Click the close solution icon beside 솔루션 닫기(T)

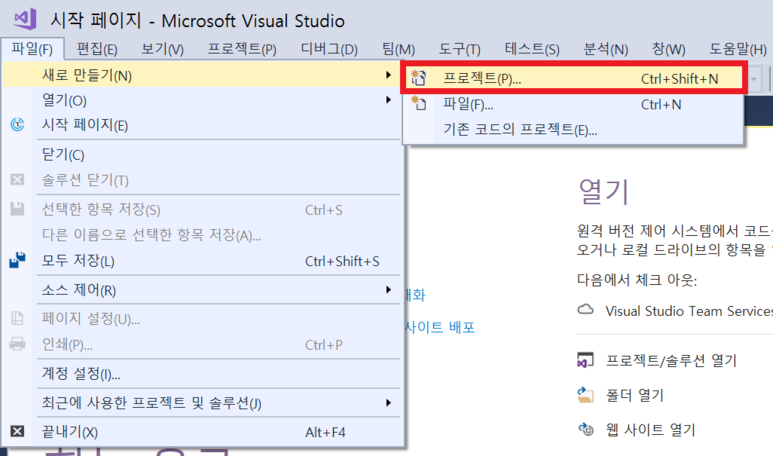(17, 179)
